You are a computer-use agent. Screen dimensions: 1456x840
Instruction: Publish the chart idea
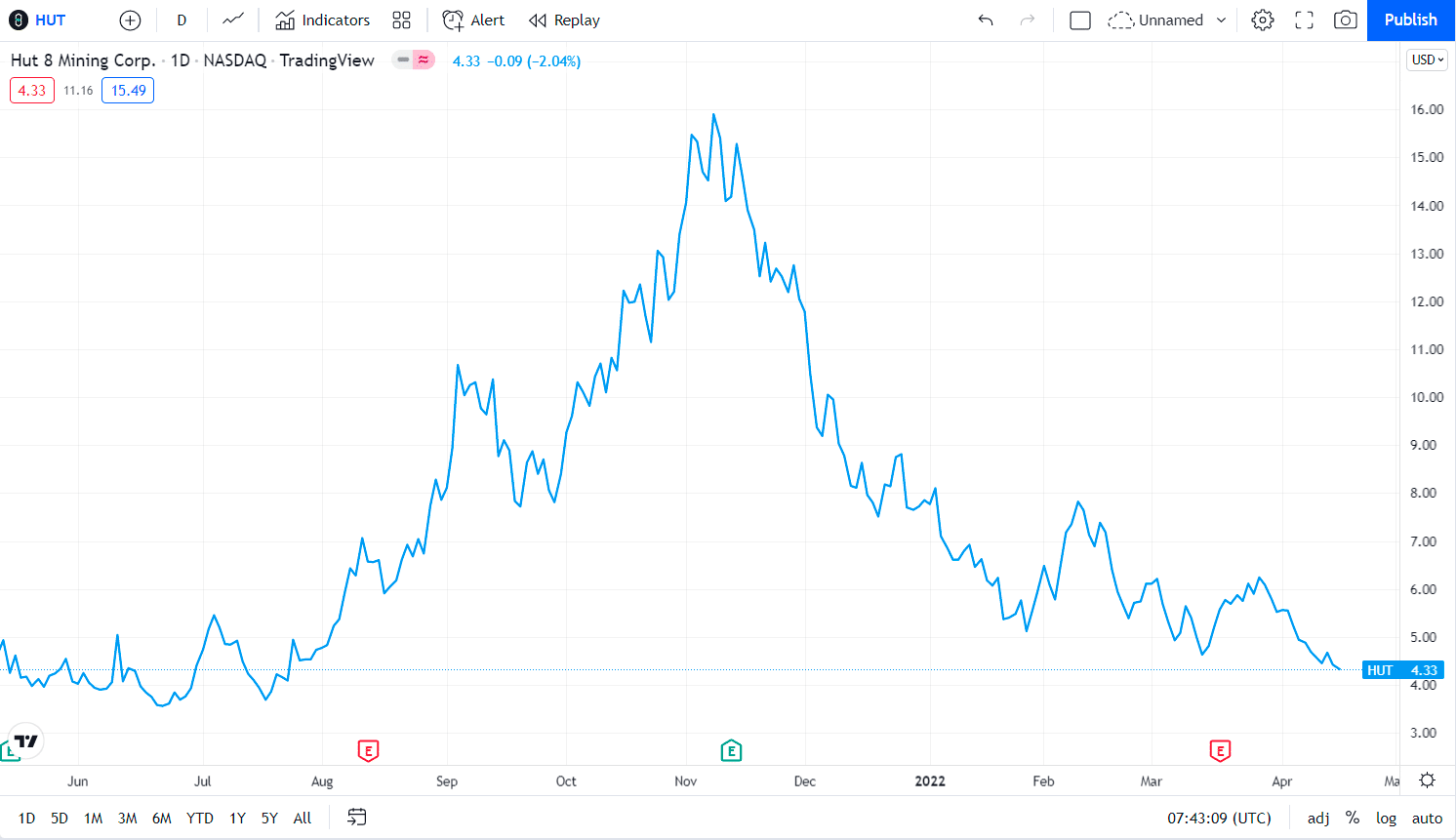pyautogui.click(x=1411, y=20)
